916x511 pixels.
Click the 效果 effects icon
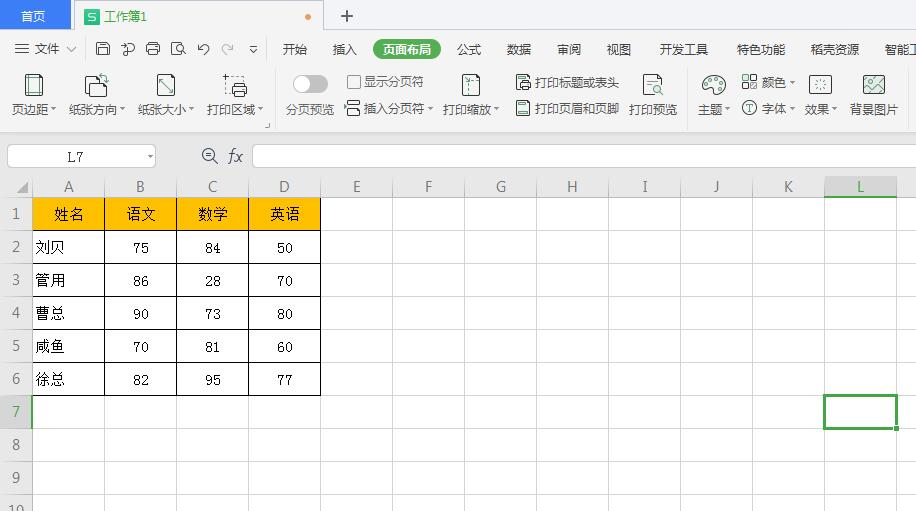coord(820,85)
